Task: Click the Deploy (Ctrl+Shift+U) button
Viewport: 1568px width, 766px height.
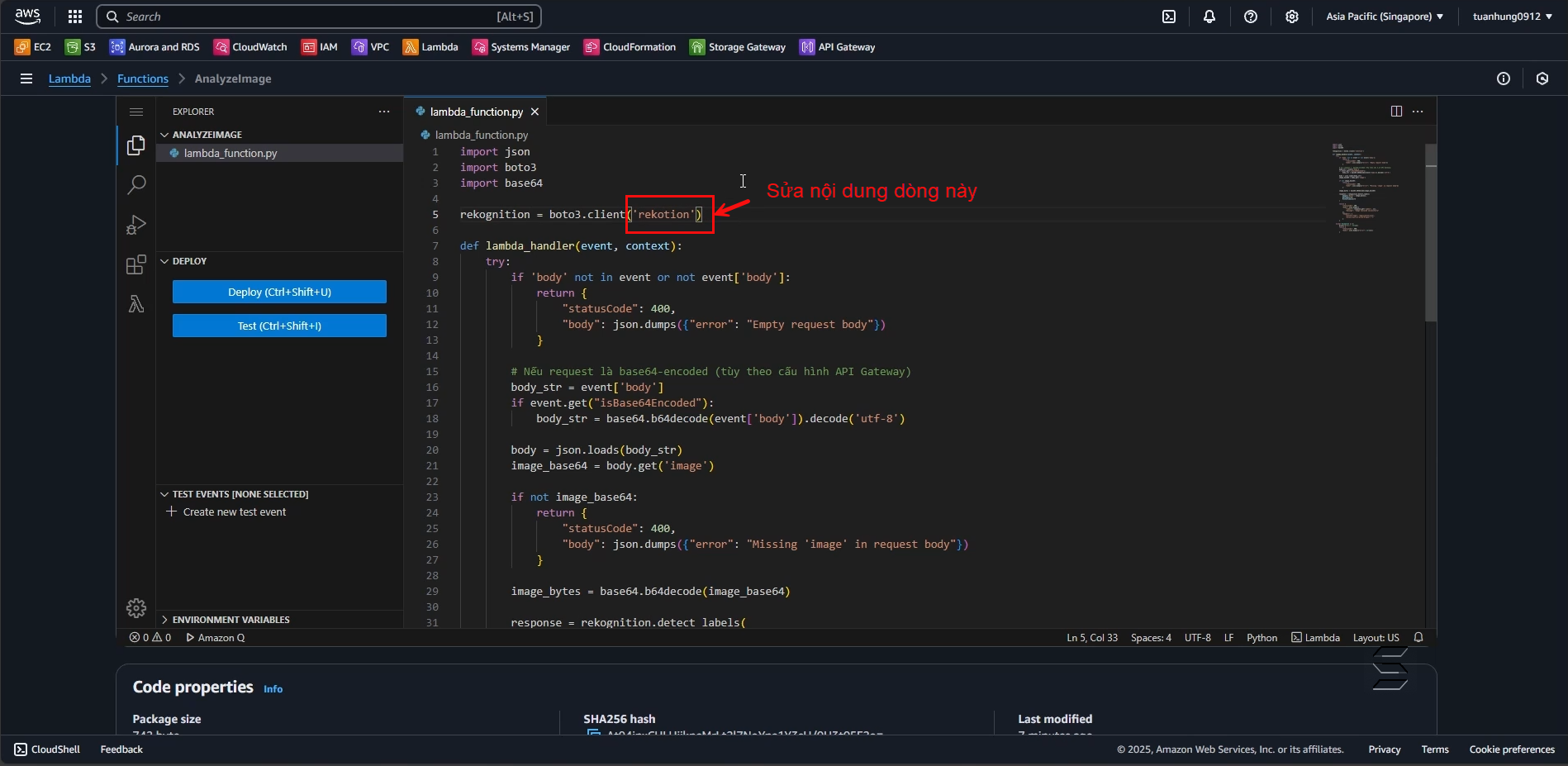Action: 279,292
